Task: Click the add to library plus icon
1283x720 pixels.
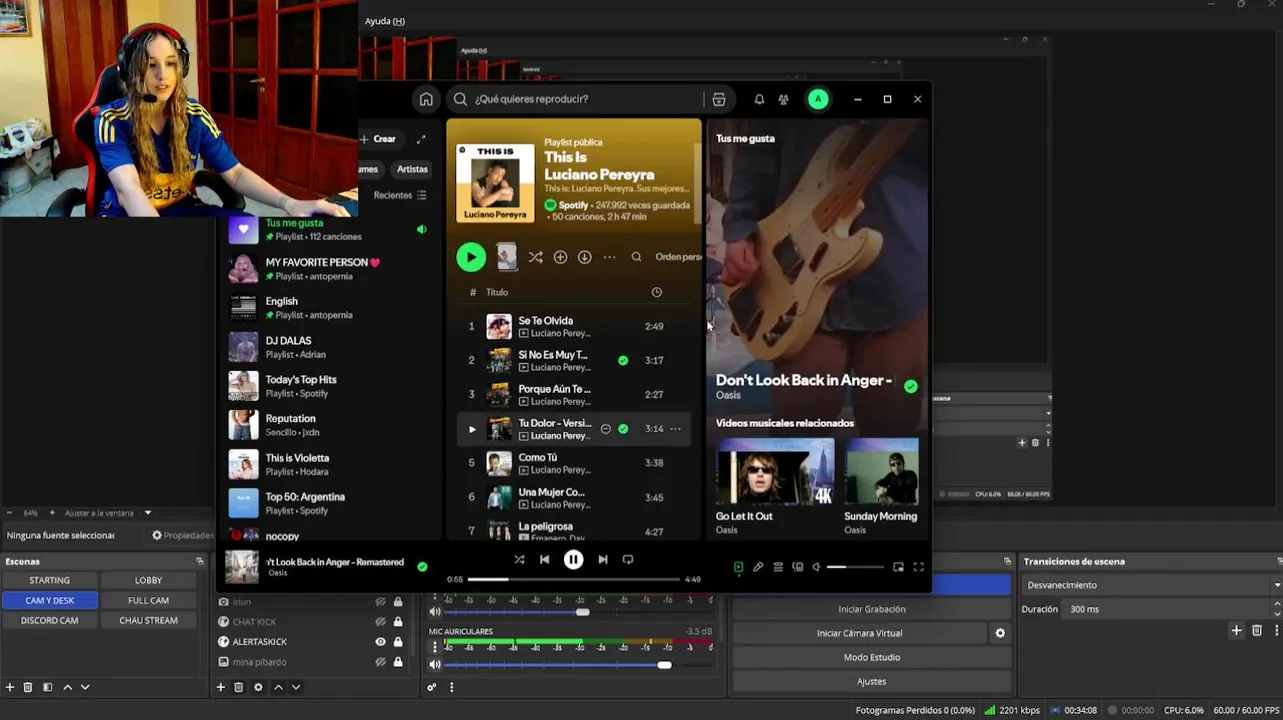Action: point(560,257)
